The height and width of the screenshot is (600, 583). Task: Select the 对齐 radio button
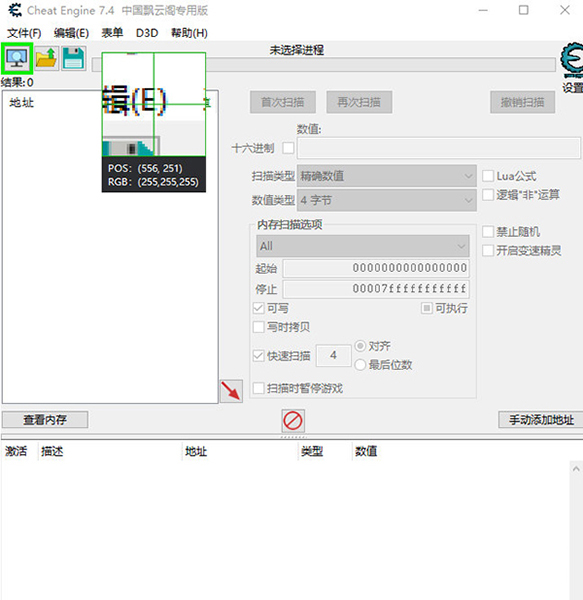pos(360,346)
